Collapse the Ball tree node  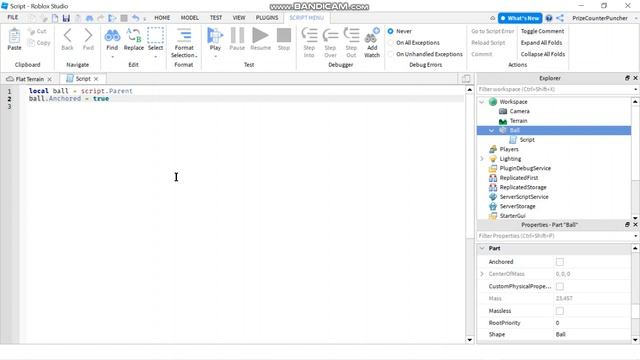(x=492, y=130)
